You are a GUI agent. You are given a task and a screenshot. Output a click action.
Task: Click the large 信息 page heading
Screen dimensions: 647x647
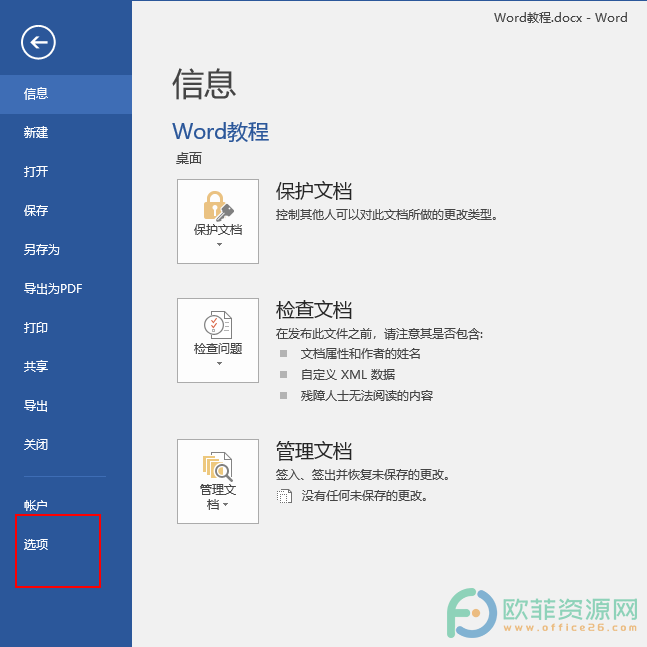pyautogui.click(x=204, y=84)
